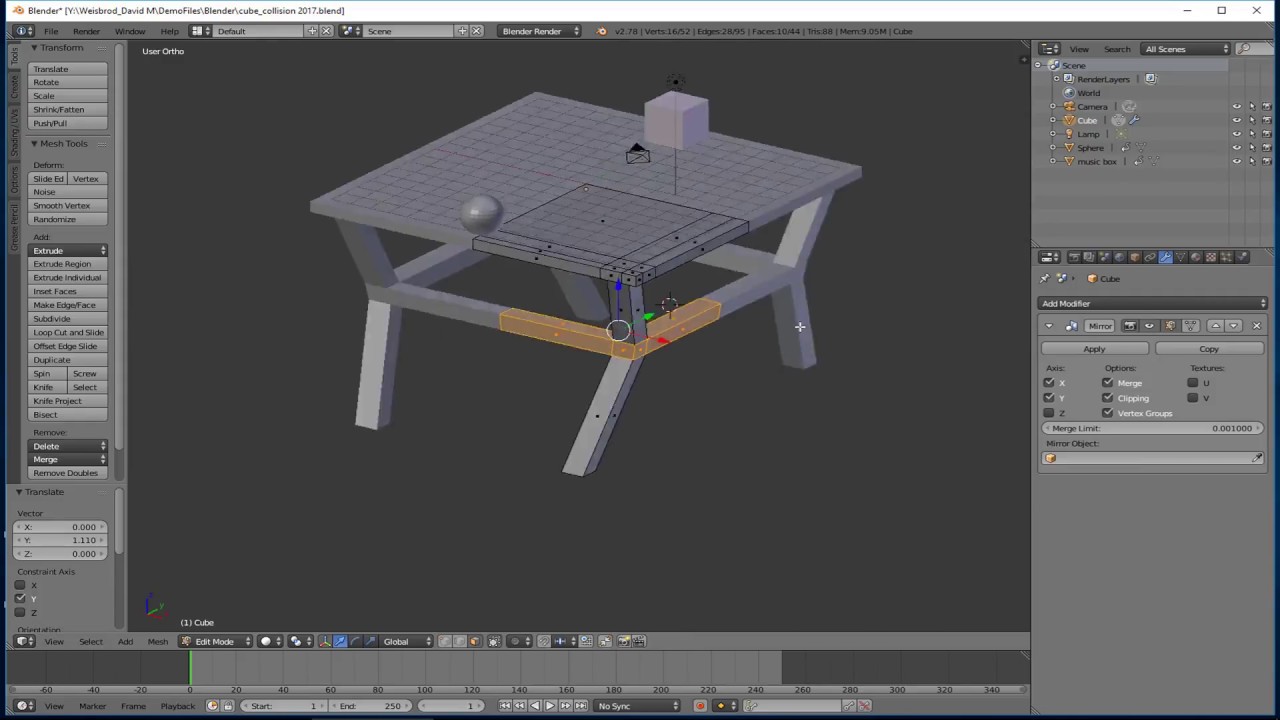Open the Scene properties tab
This screenshot has width=1280, height=720.
(1104, 257)
